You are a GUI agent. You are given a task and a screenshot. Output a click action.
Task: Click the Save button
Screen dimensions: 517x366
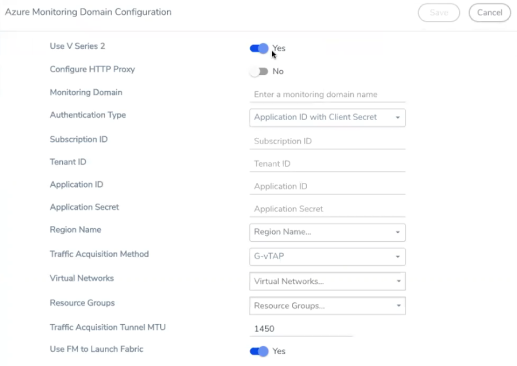[x=439, y=13]
